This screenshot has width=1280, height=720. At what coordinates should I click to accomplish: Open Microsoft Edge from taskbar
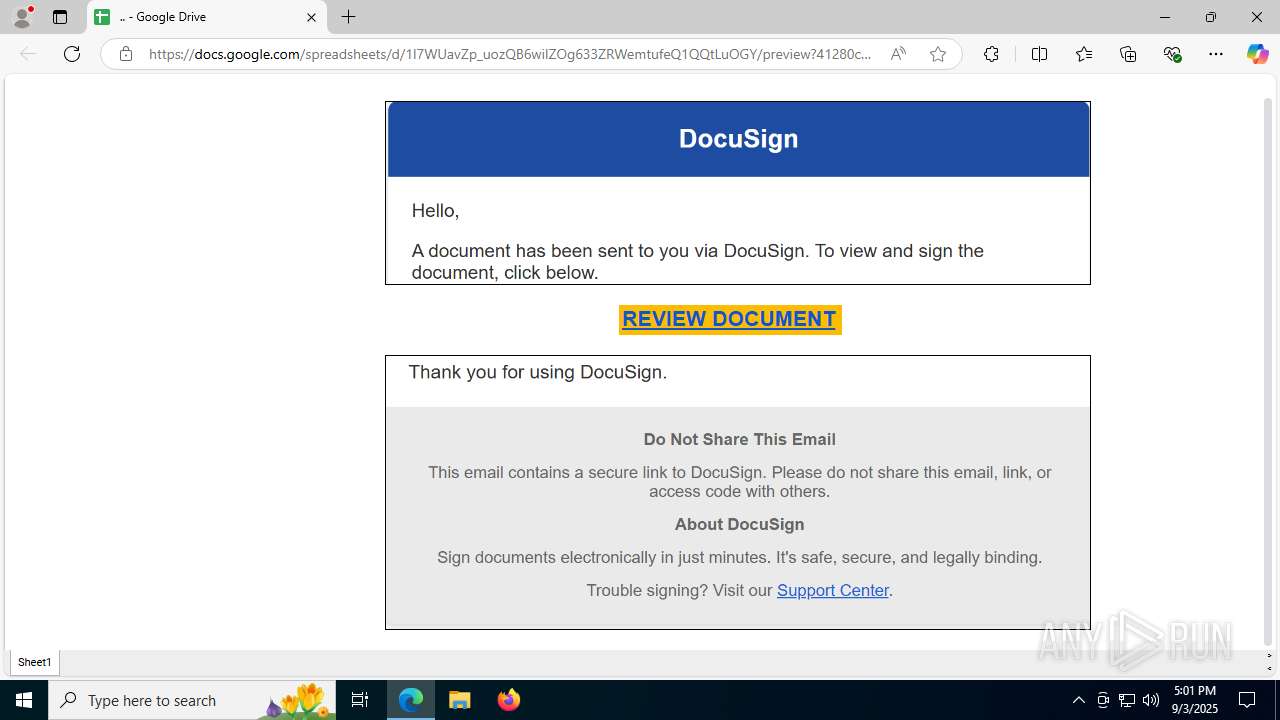[411, 700]
